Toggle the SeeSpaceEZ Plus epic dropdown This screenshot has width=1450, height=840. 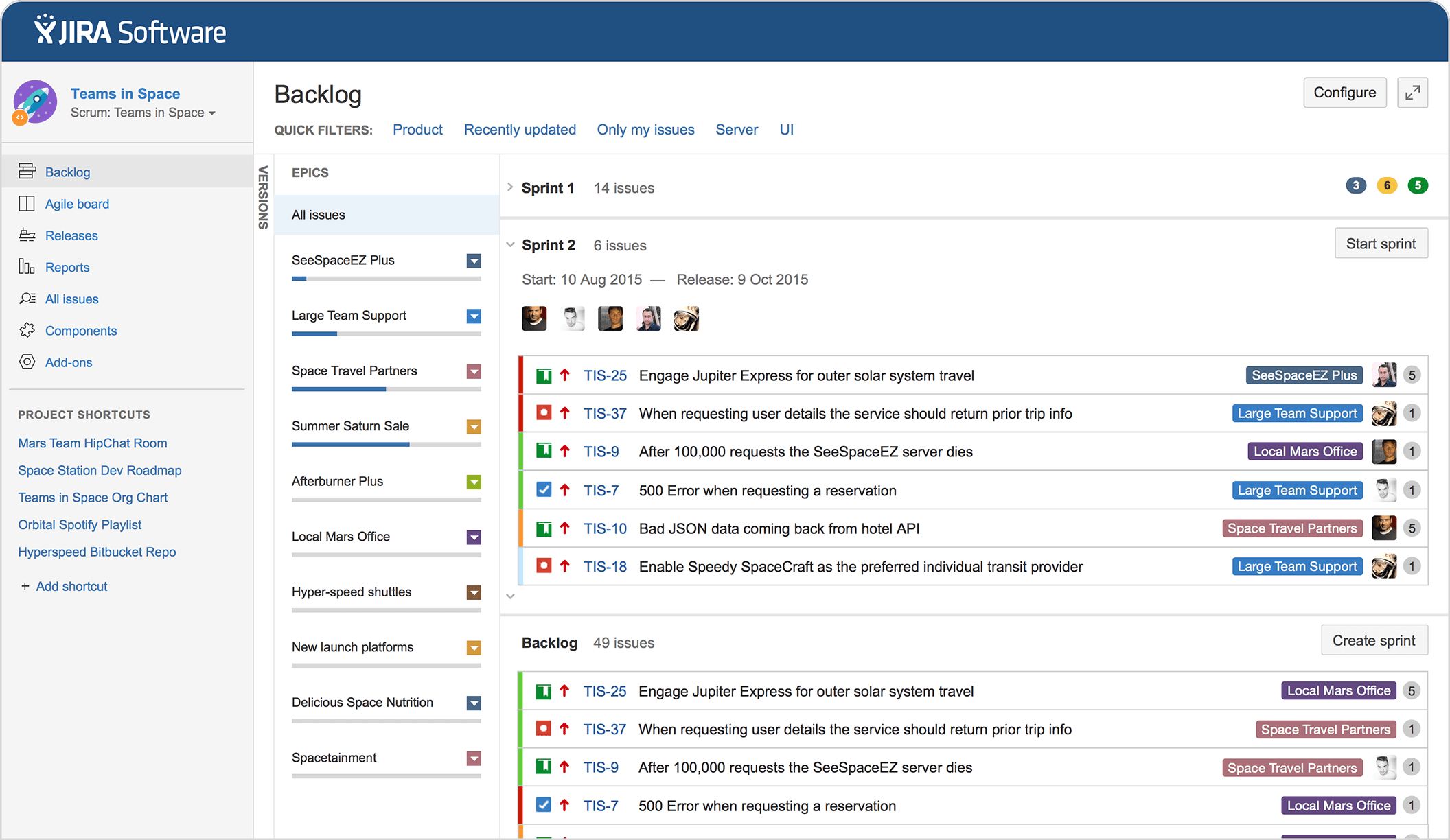(475, 260)
